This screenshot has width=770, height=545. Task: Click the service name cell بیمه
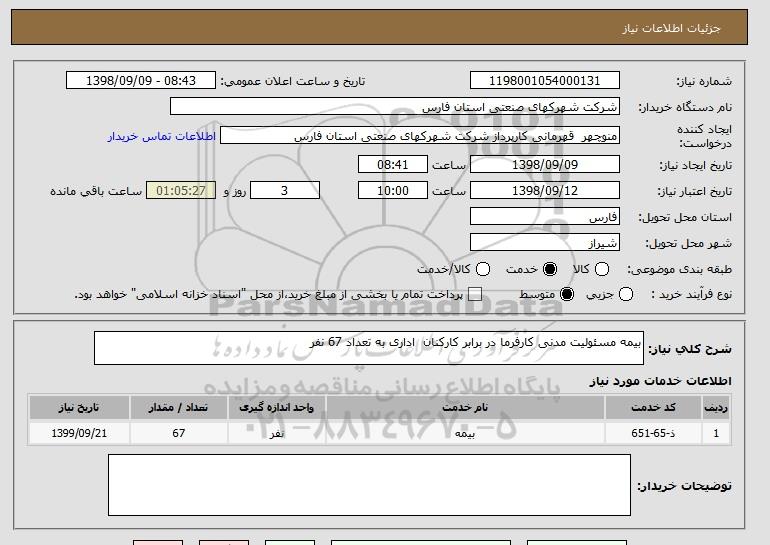(x=465, y=433)
